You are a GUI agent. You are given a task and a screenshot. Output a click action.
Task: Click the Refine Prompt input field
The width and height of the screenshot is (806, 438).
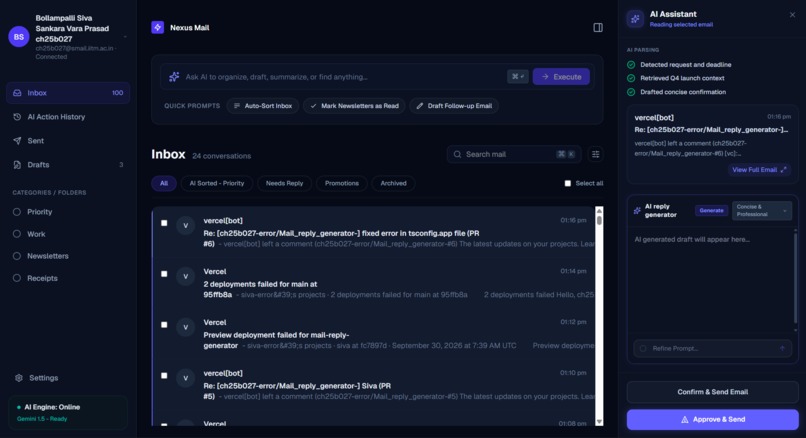point(712,349)
